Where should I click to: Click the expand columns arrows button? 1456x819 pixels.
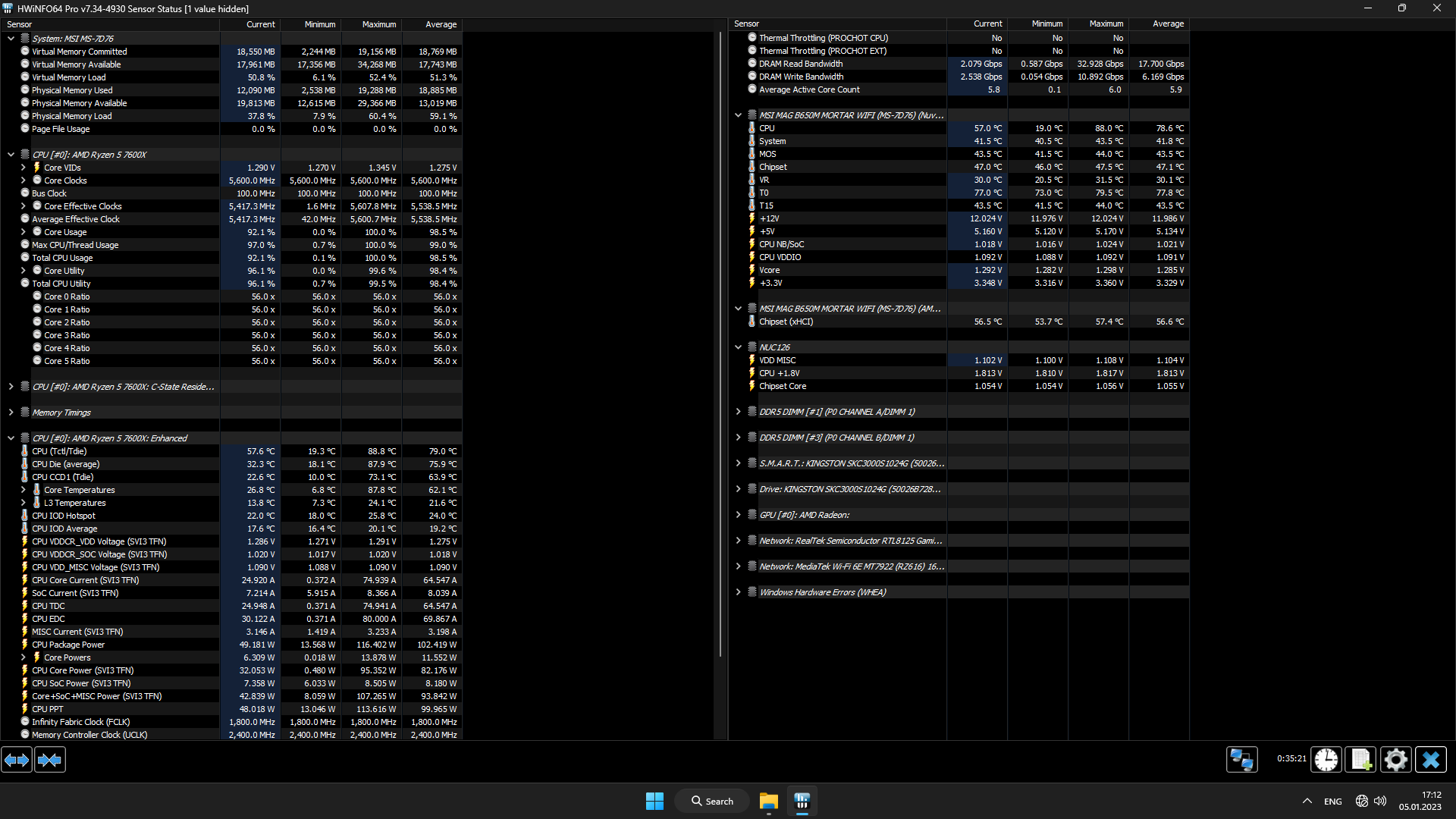pyautogui.click(x=17, y=760)
